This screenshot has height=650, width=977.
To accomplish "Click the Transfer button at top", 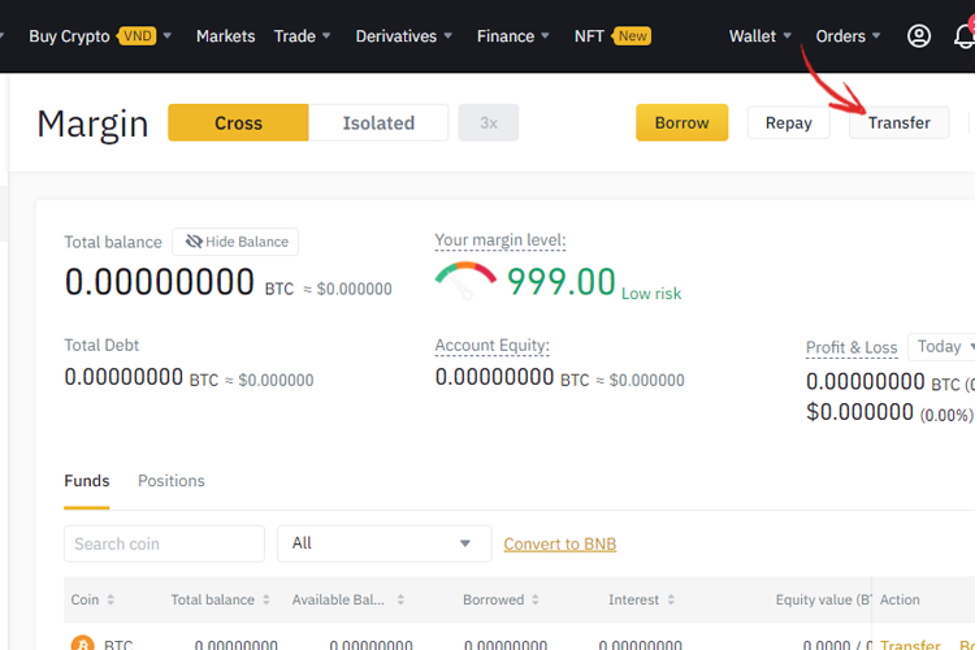I will (899, 123).
